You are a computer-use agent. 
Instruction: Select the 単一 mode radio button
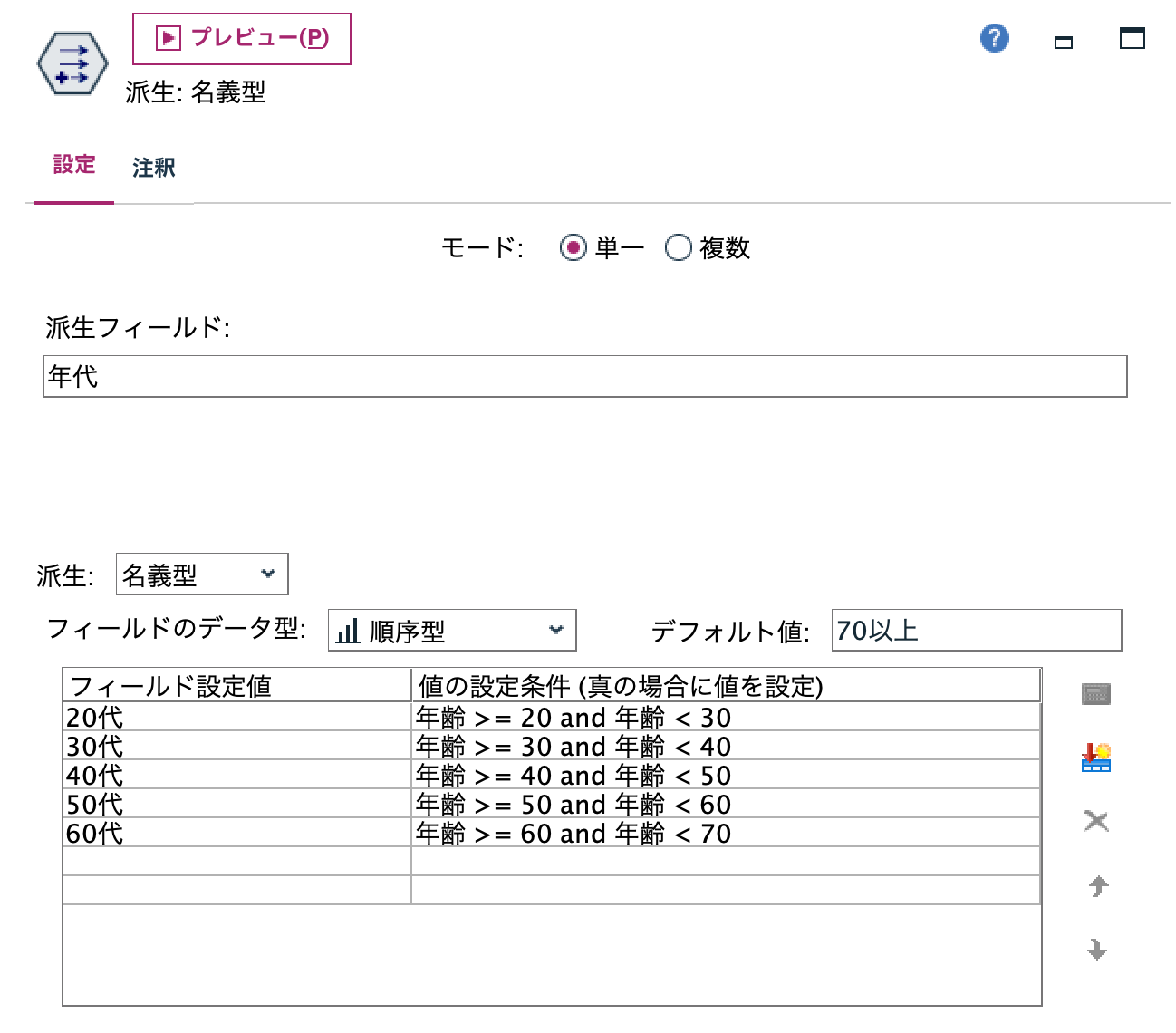pyautogui.click(x=574, y=246)
